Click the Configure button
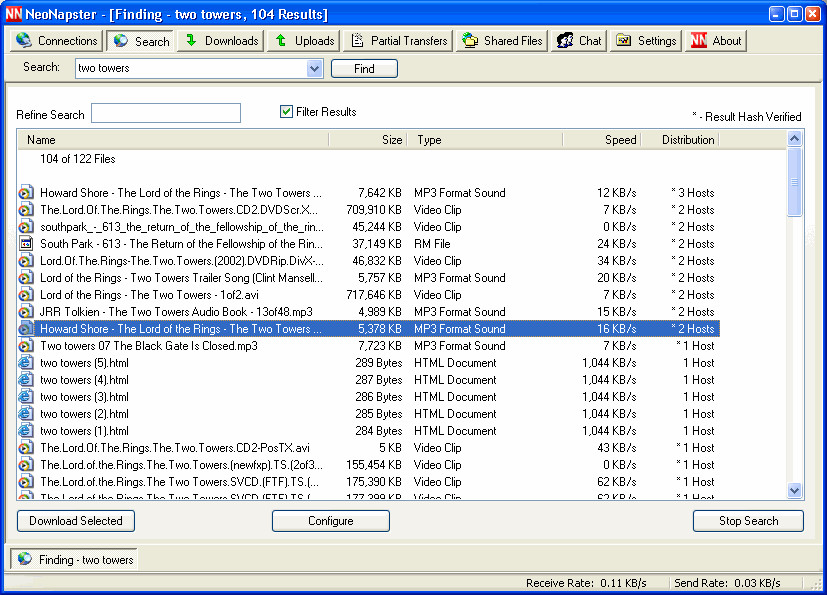 (x=331, y=521)
